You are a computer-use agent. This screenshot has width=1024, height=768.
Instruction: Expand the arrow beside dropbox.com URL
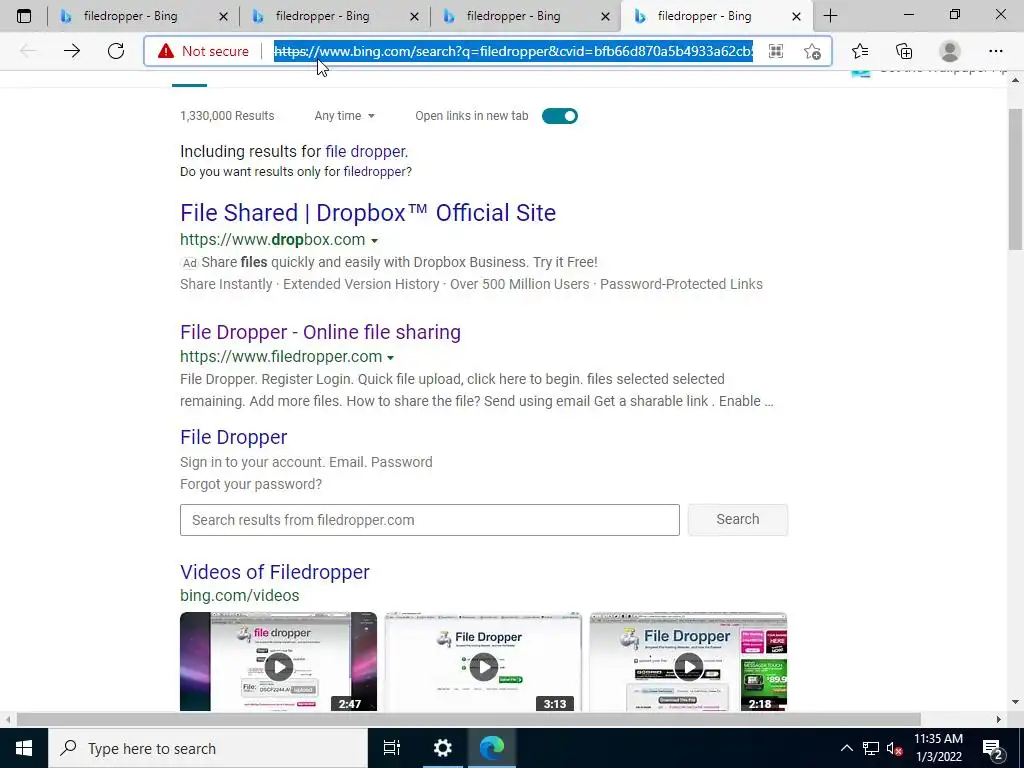click(374, 241)
